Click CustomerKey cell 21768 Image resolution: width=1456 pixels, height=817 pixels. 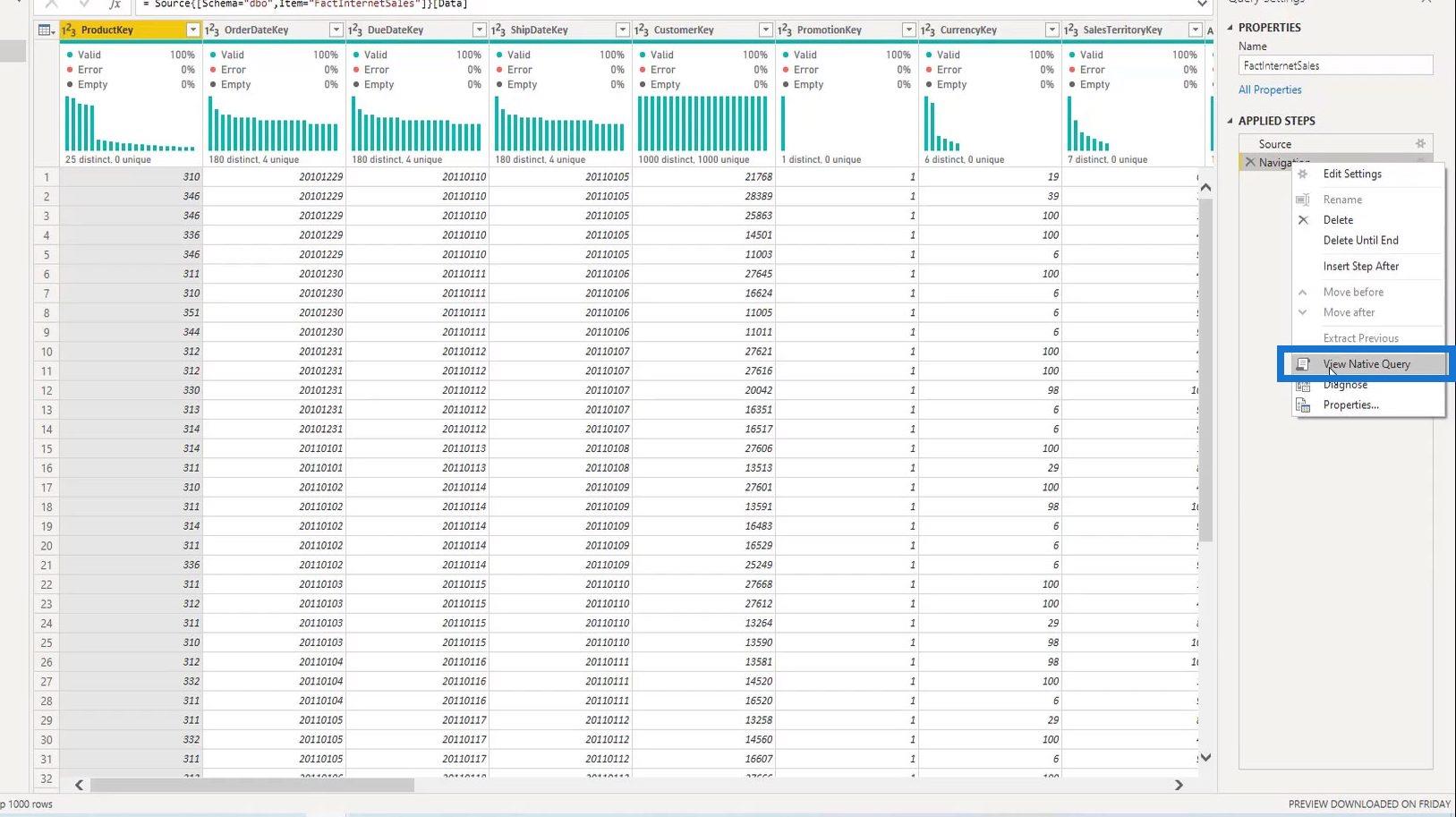703,177
